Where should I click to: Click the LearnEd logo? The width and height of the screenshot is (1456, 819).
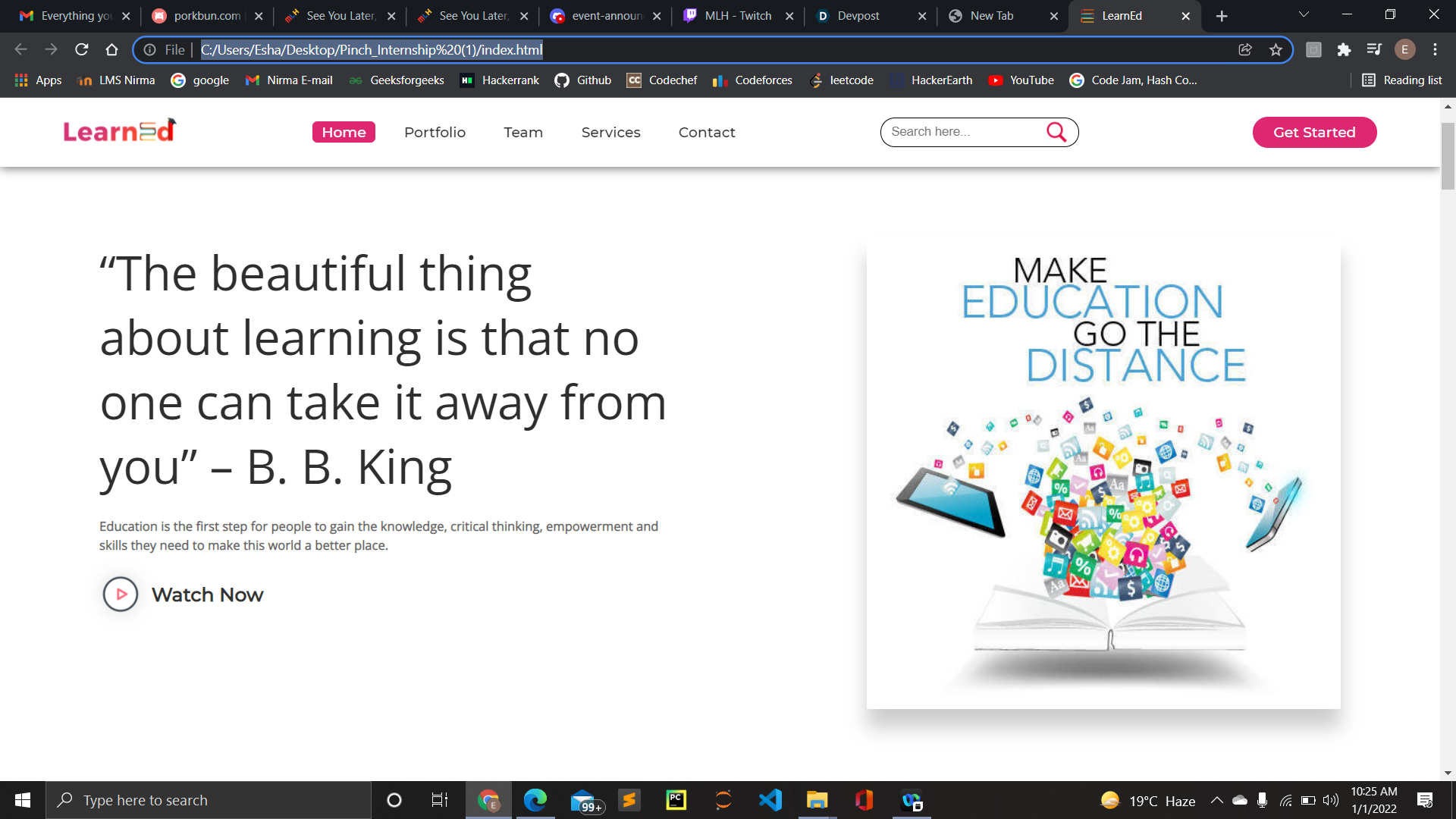[x=119, y=131]
